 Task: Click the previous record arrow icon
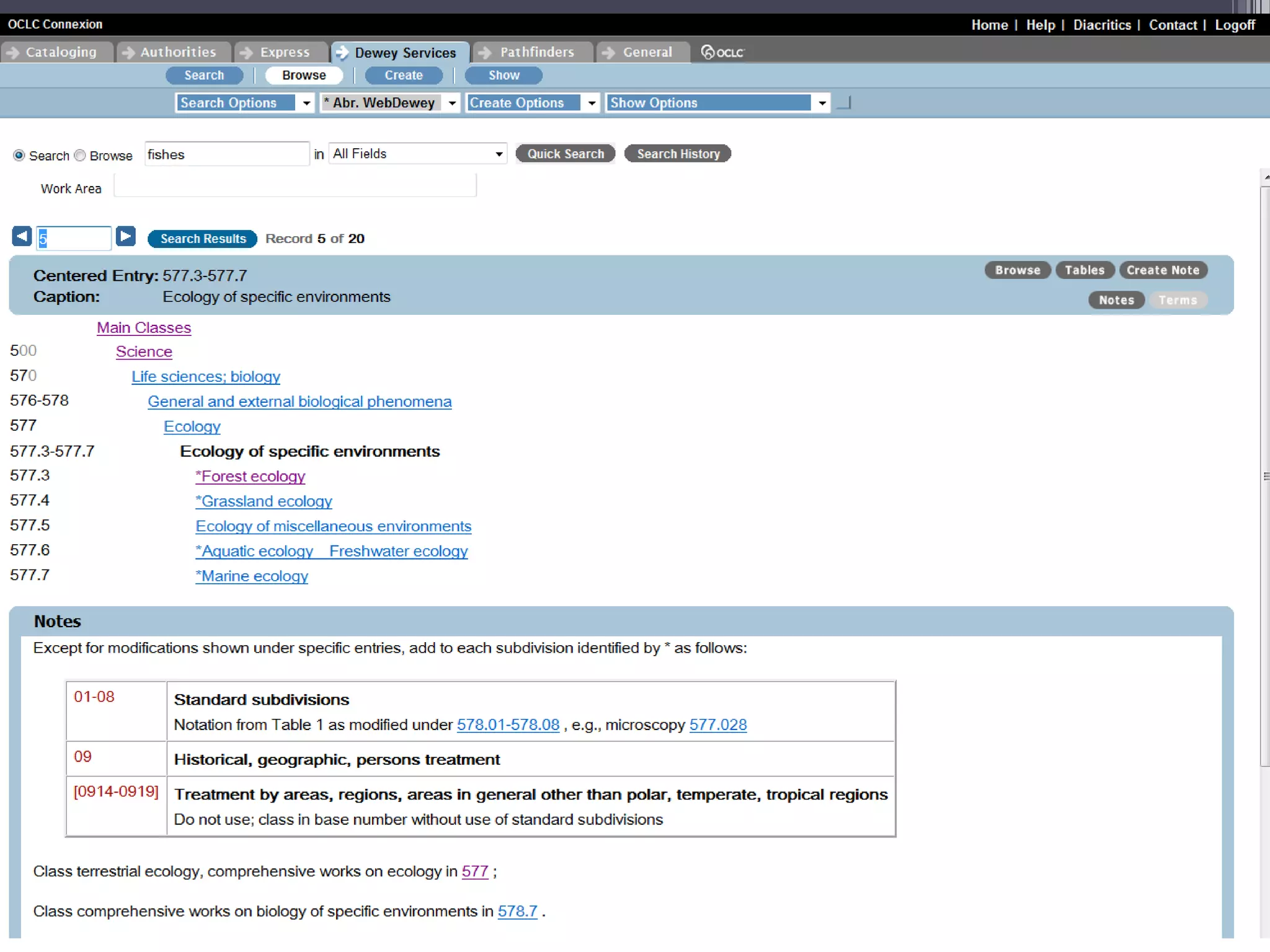pyautogui.click(x=22, y=236)
